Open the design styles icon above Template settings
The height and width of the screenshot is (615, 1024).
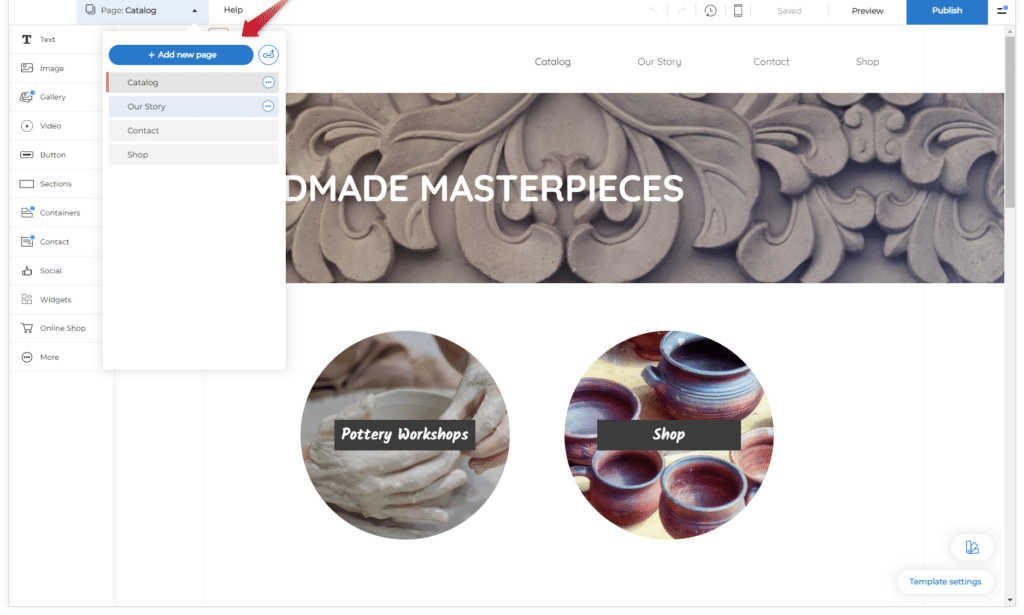972,547
